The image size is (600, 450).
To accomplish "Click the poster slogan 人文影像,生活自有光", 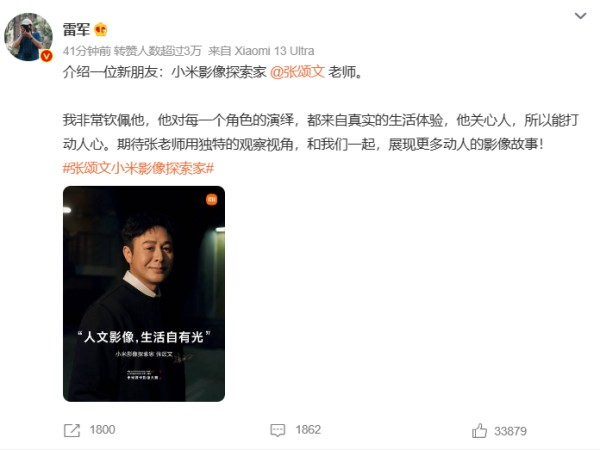I will (x=143, y=337).
